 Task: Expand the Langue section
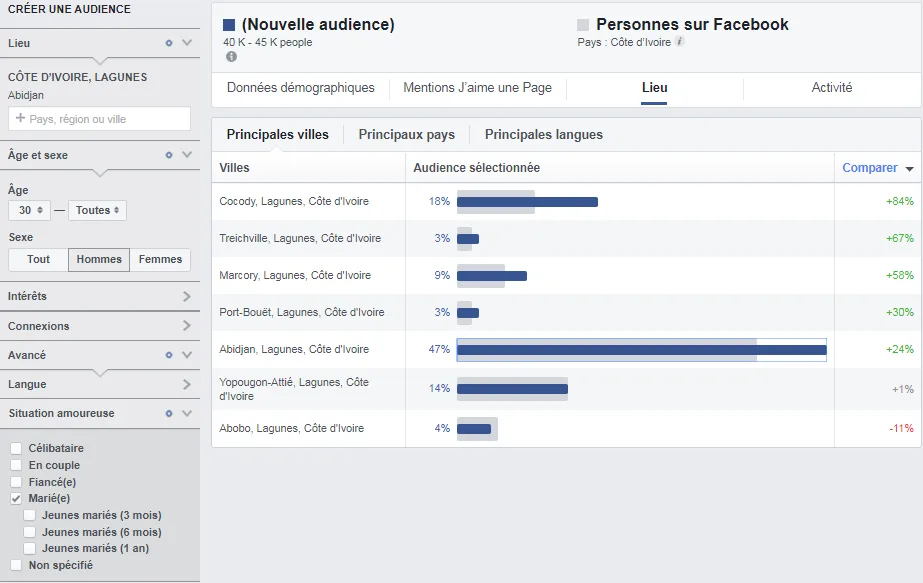pos(187,385)
